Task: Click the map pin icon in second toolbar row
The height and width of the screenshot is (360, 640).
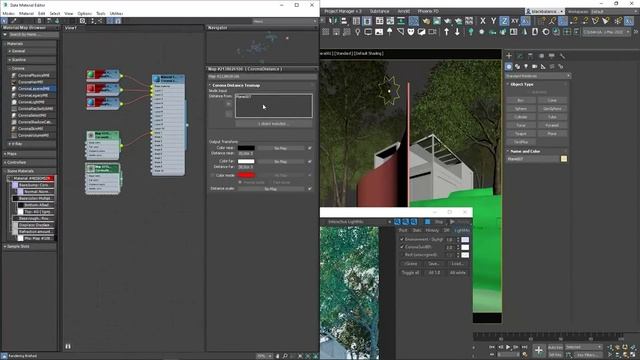Action: click(358, 32)
